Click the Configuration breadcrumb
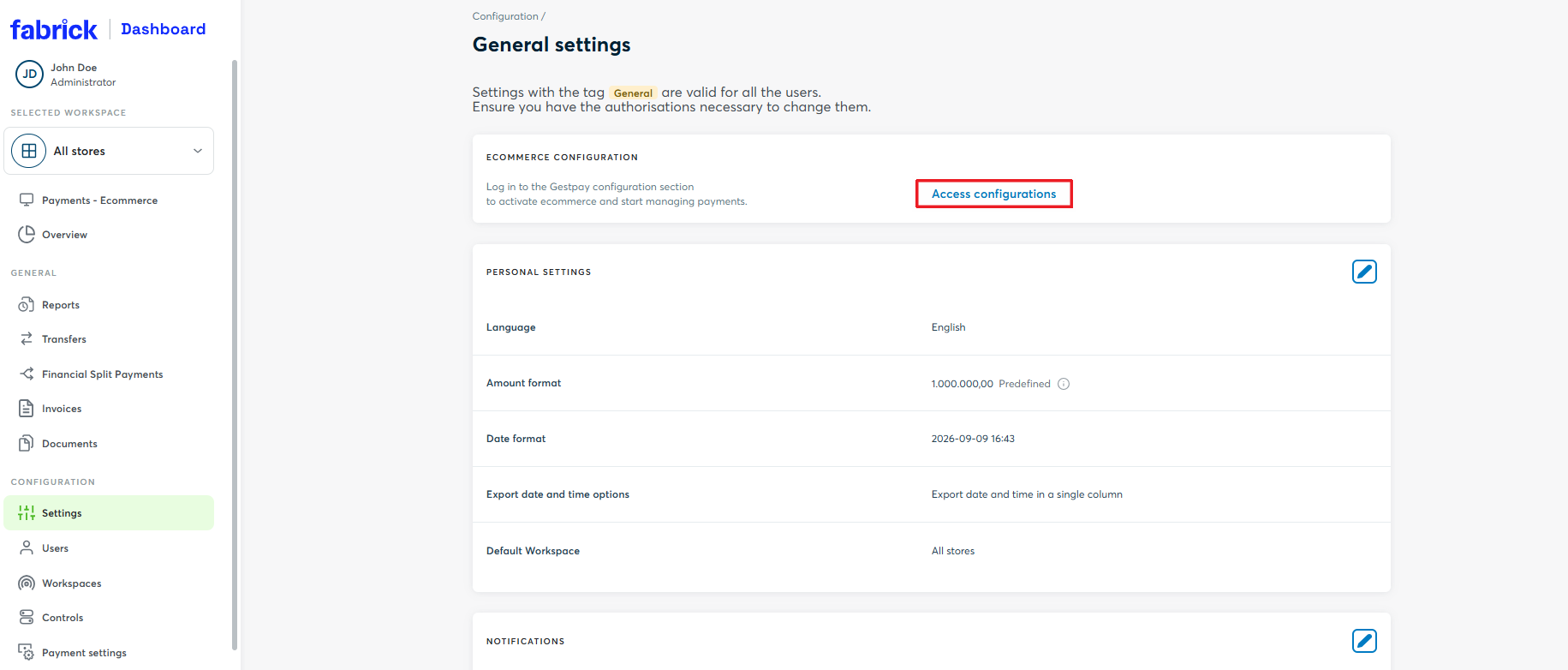This screenshot has height=670, width=1568. (x=505, y=16)
